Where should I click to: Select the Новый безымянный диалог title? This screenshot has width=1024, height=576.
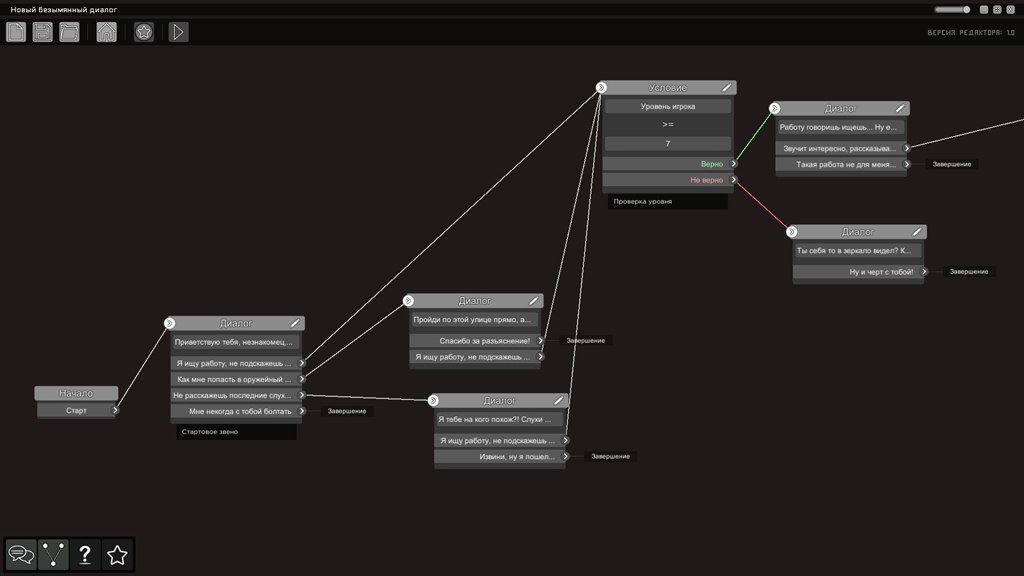[x=64, y=9]
